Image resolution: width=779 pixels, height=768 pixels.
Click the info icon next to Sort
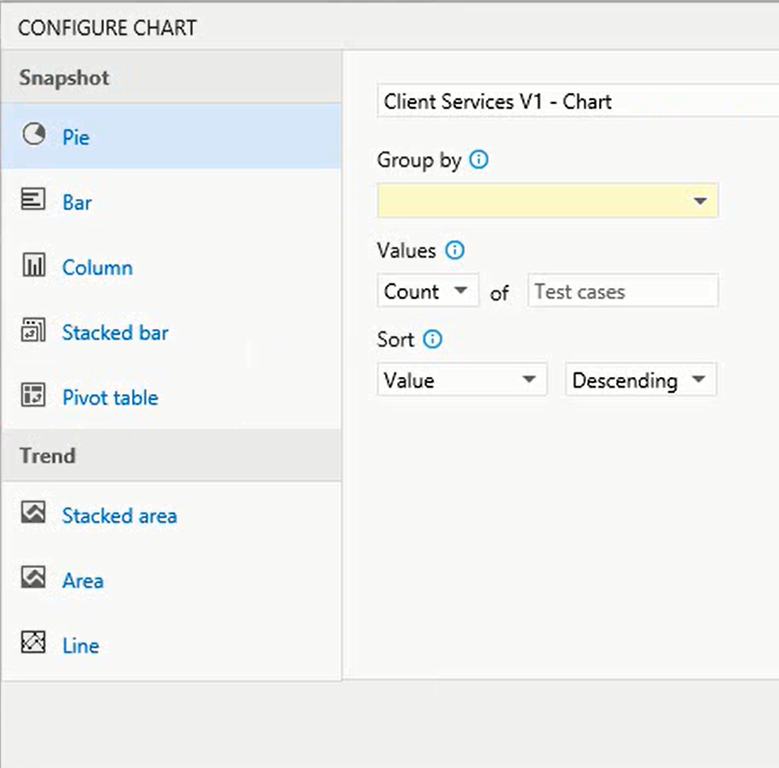(x=432, y=339)
